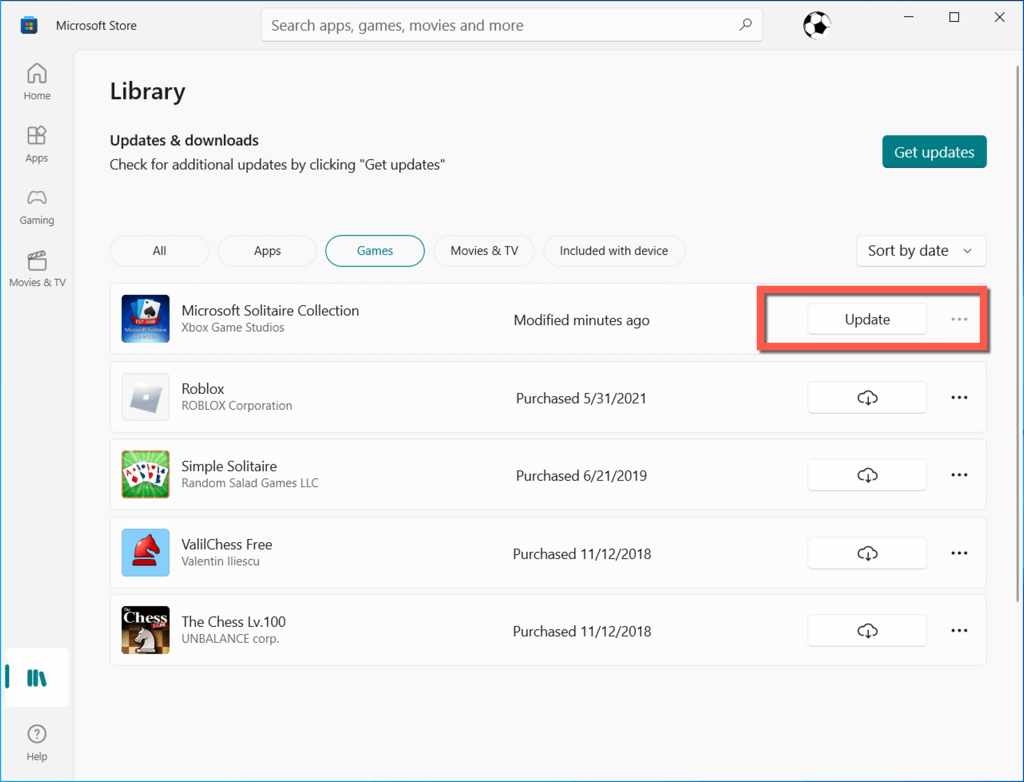1024x782 pixels.
Task: Open more options for ValilChess Free
Action: point(959,553)
